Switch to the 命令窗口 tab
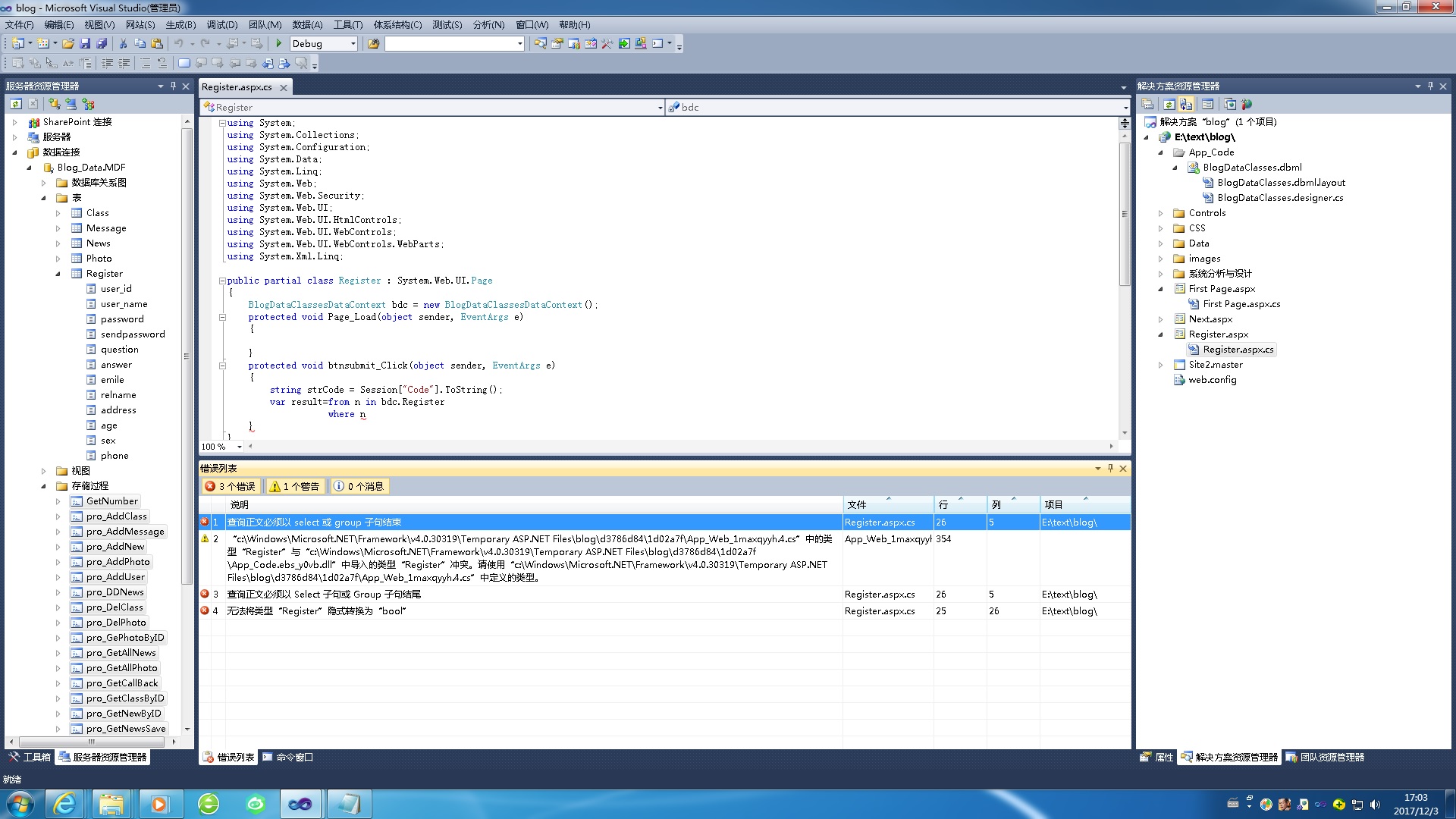 [287, 757]
